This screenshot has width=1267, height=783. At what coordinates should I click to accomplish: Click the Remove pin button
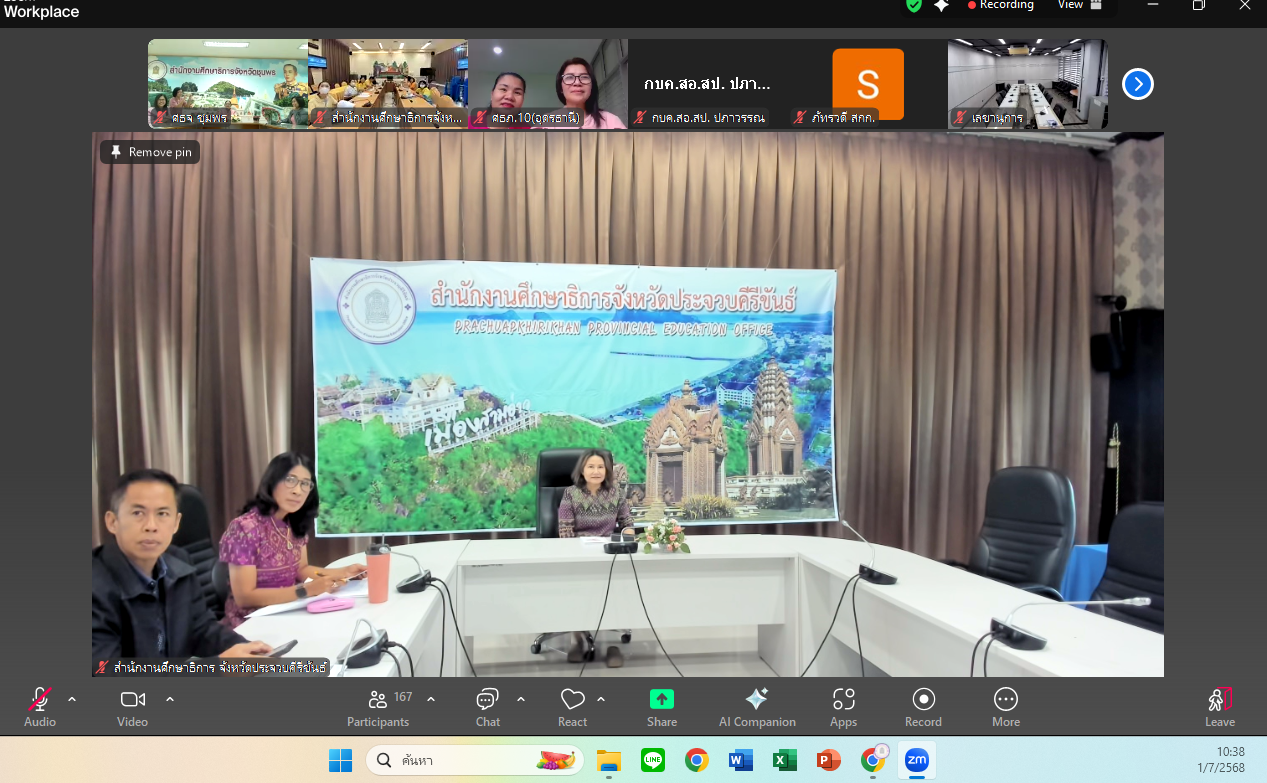[150, 152]
